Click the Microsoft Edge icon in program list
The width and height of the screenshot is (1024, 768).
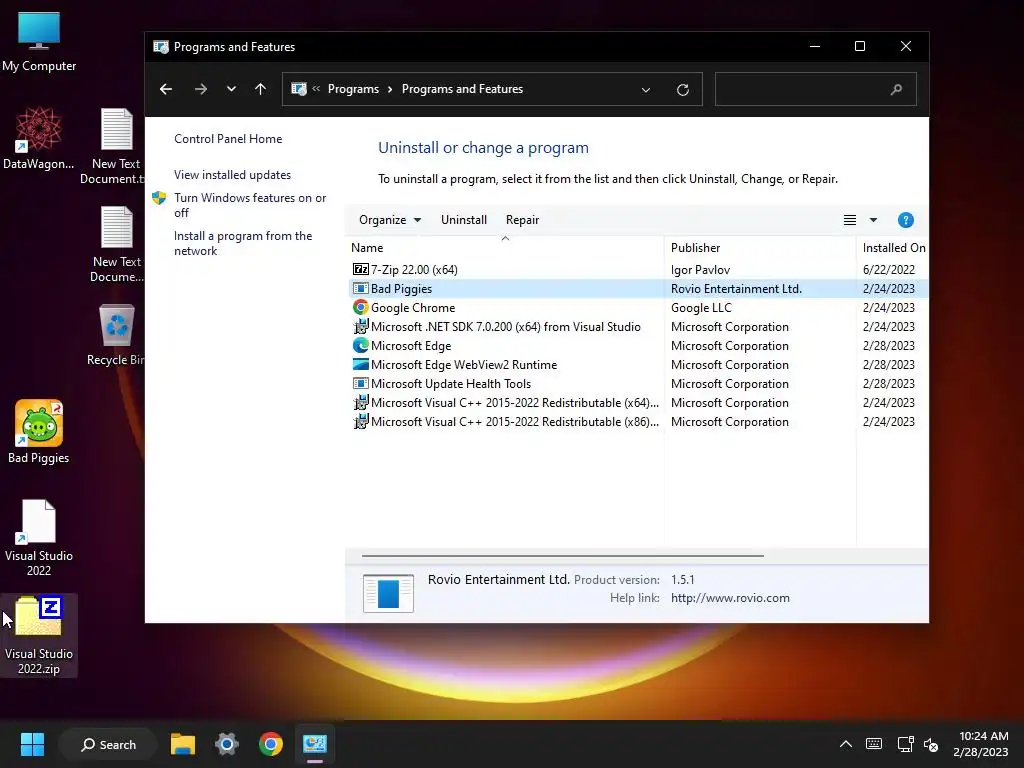pyautogui.click(x=360, y=345)
